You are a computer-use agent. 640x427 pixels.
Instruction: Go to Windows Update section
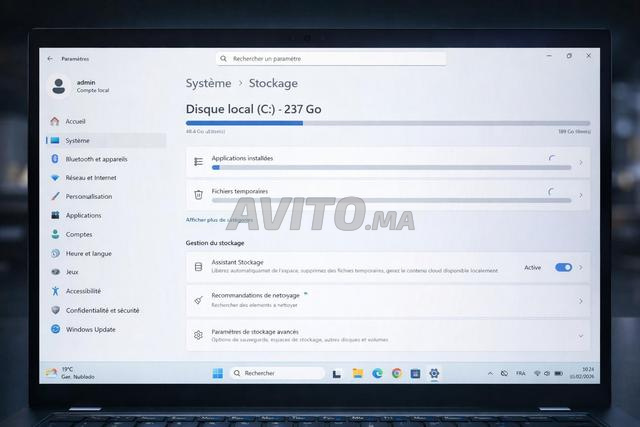click(x=90, y=329)
